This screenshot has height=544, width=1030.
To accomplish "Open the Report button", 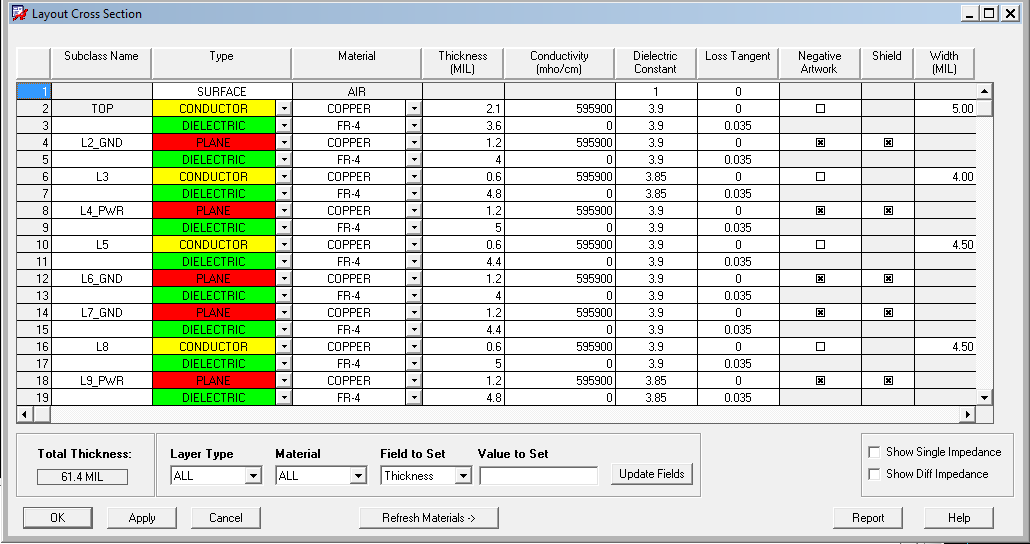I will [868, 518].
